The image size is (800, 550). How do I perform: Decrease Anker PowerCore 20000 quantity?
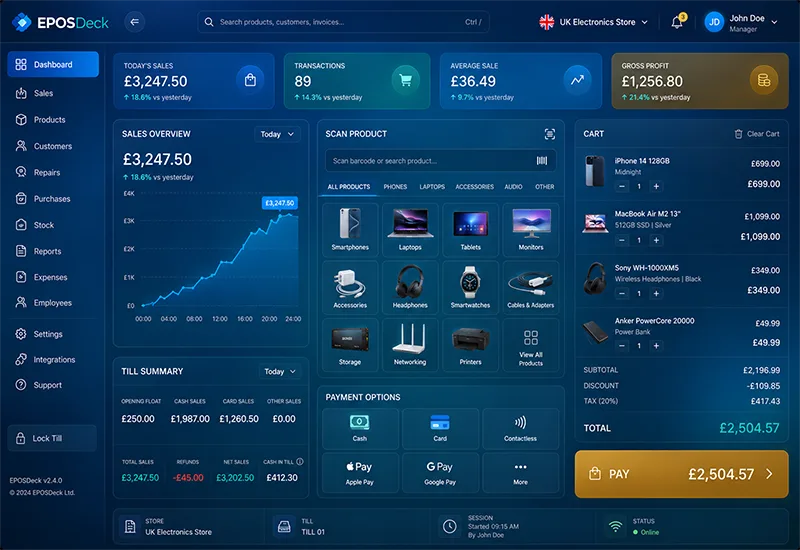[621, 345]
